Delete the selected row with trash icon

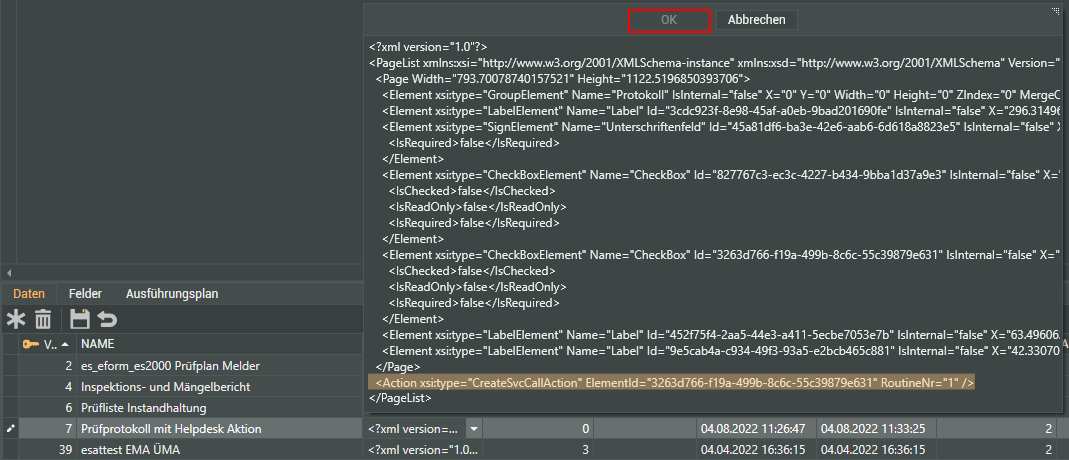pos(43,319)
